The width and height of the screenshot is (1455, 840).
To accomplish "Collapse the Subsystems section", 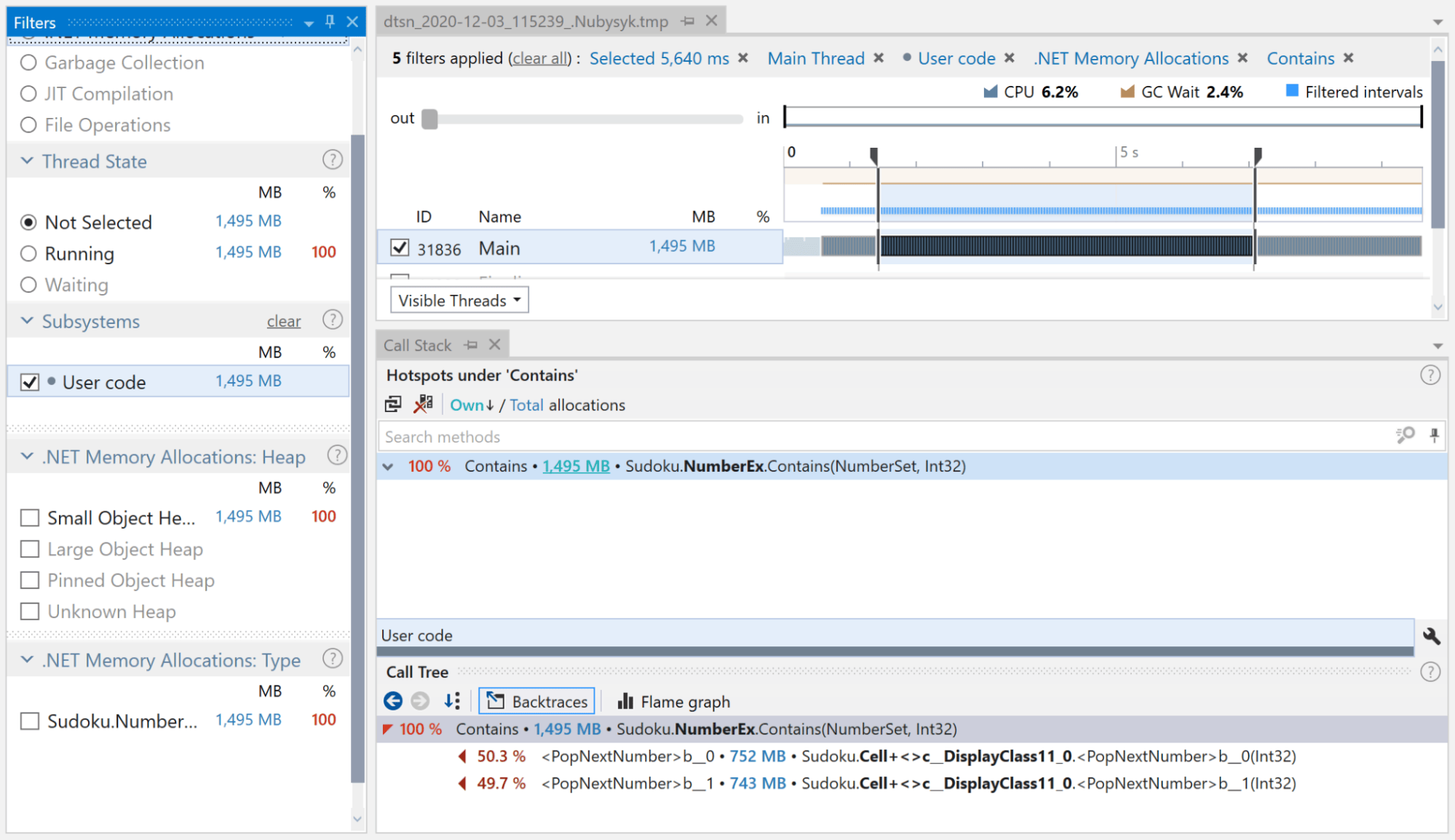I will (27, 321).
